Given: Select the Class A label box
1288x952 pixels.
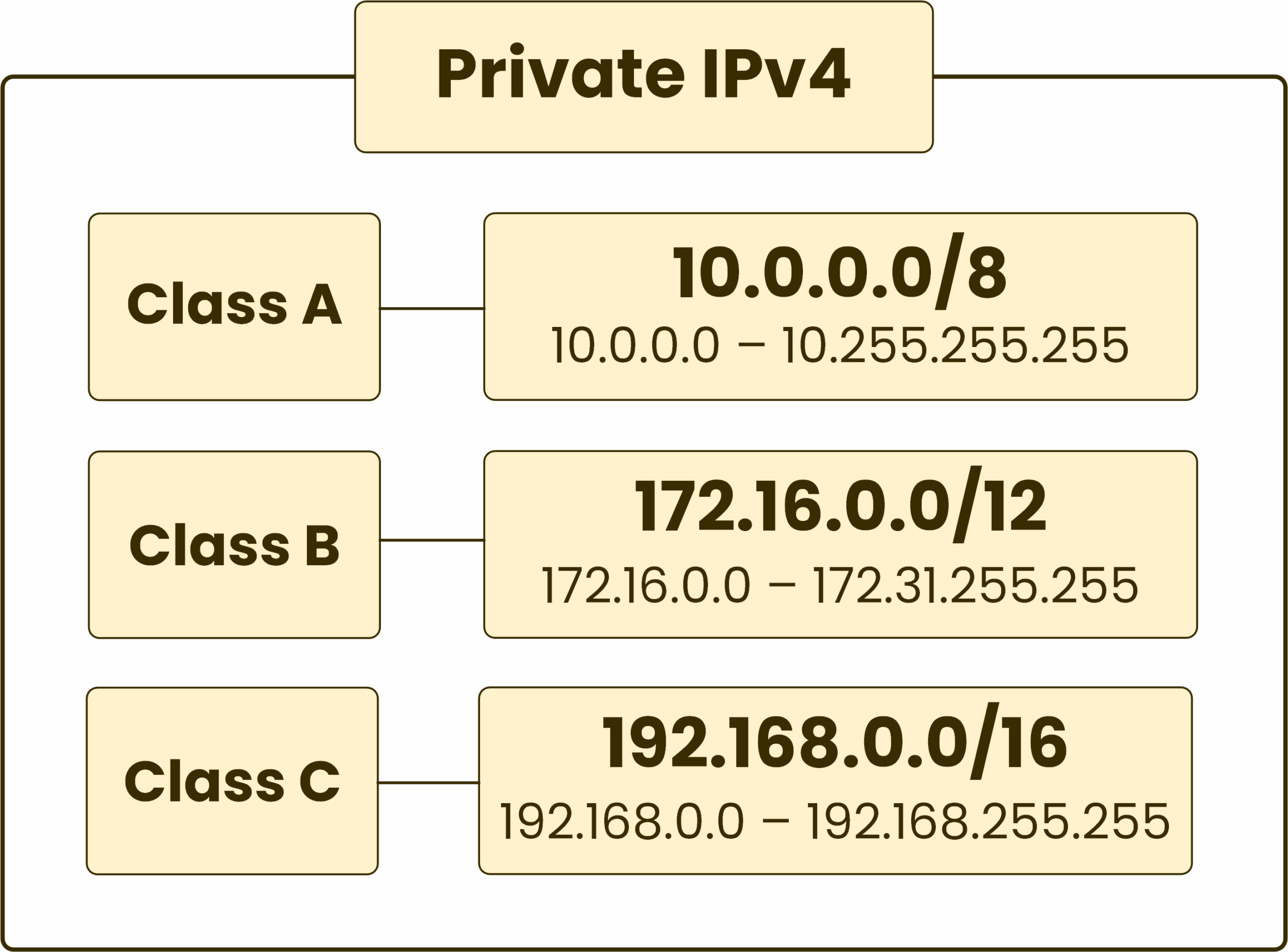Looking at the screenshot, I should pos(234,306).
